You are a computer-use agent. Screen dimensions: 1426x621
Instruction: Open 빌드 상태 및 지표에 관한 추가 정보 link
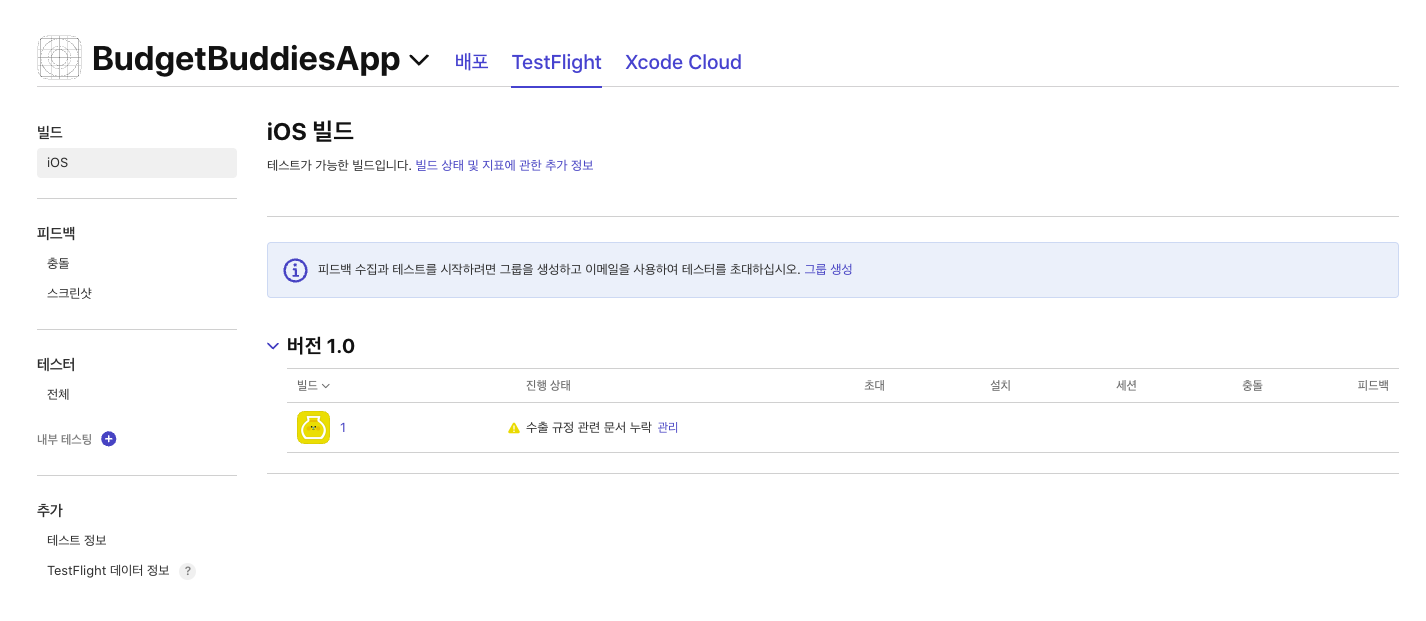coord(504,165)
